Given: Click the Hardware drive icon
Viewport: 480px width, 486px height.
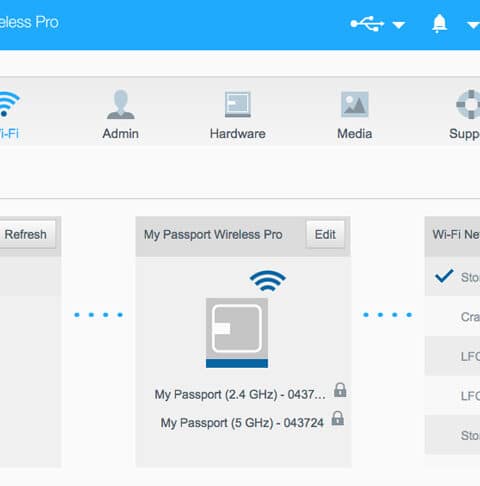Looking at the screenshot, I should coord(238,104).
